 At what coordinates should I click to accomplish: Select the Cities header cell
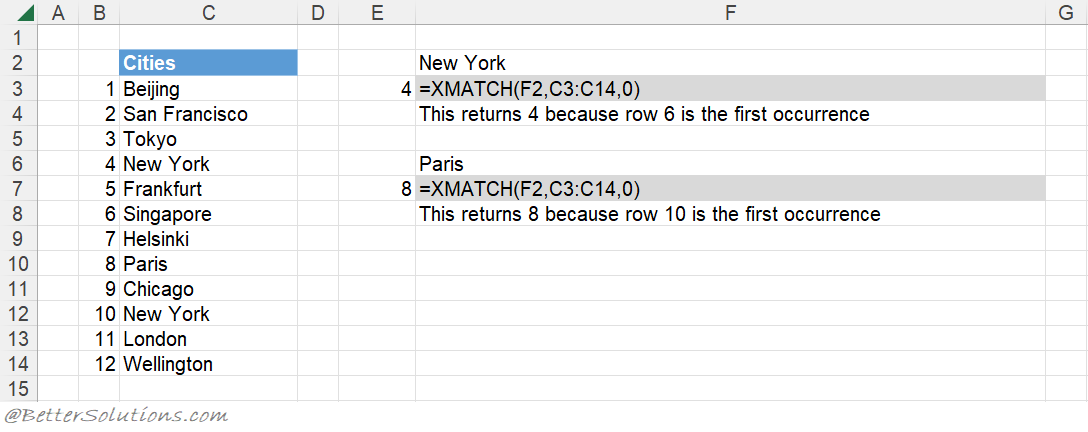pyautogui.click(x=209, y=63)
